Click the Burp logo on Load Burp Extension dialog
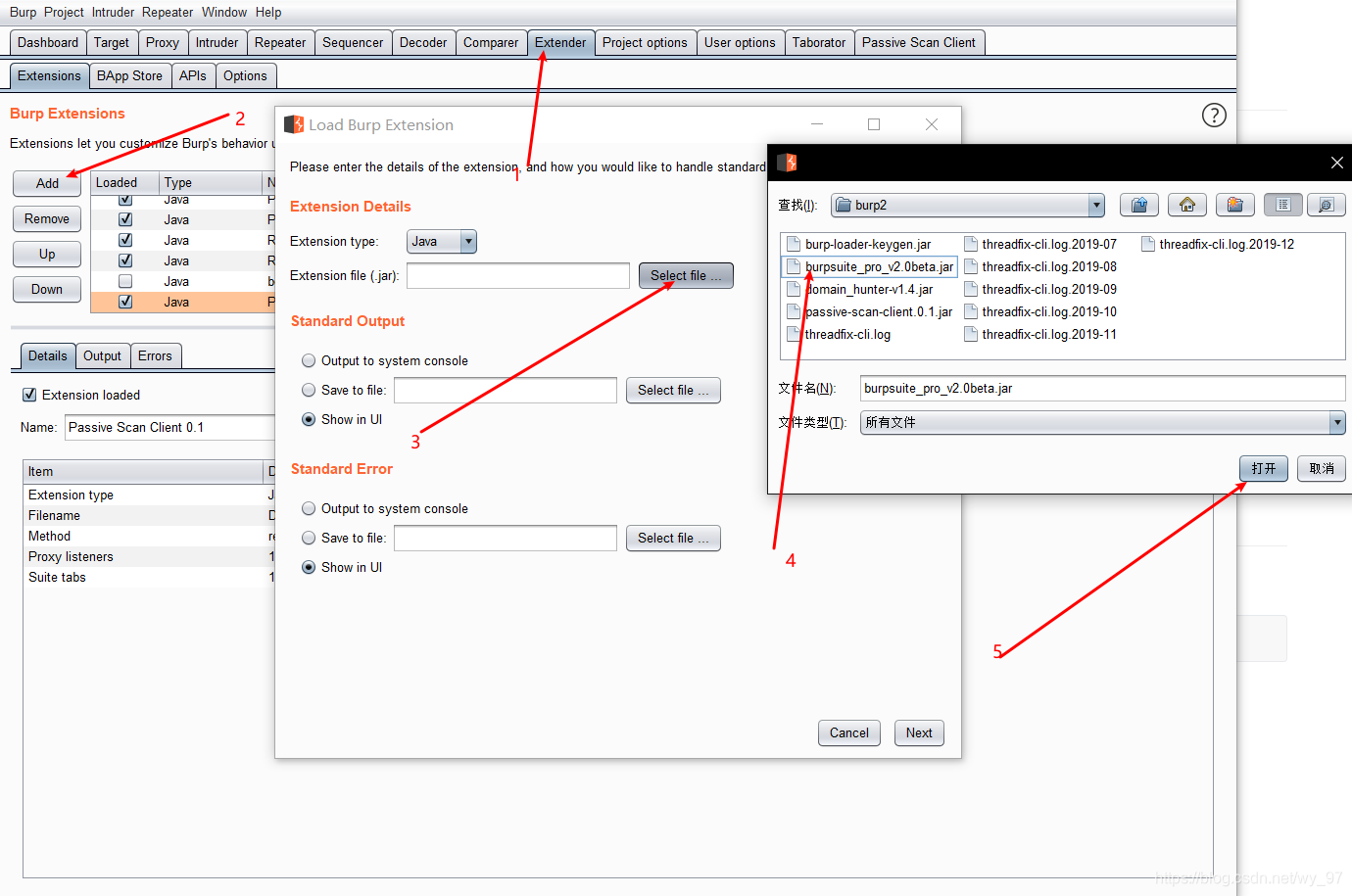 [293, 124]
